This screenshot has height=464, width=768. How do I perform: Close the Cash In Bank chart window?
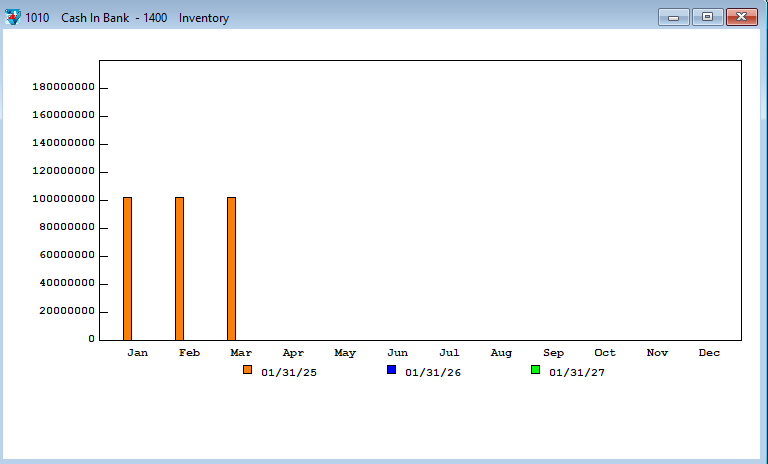pyautogui.click(x=741, y=17)
